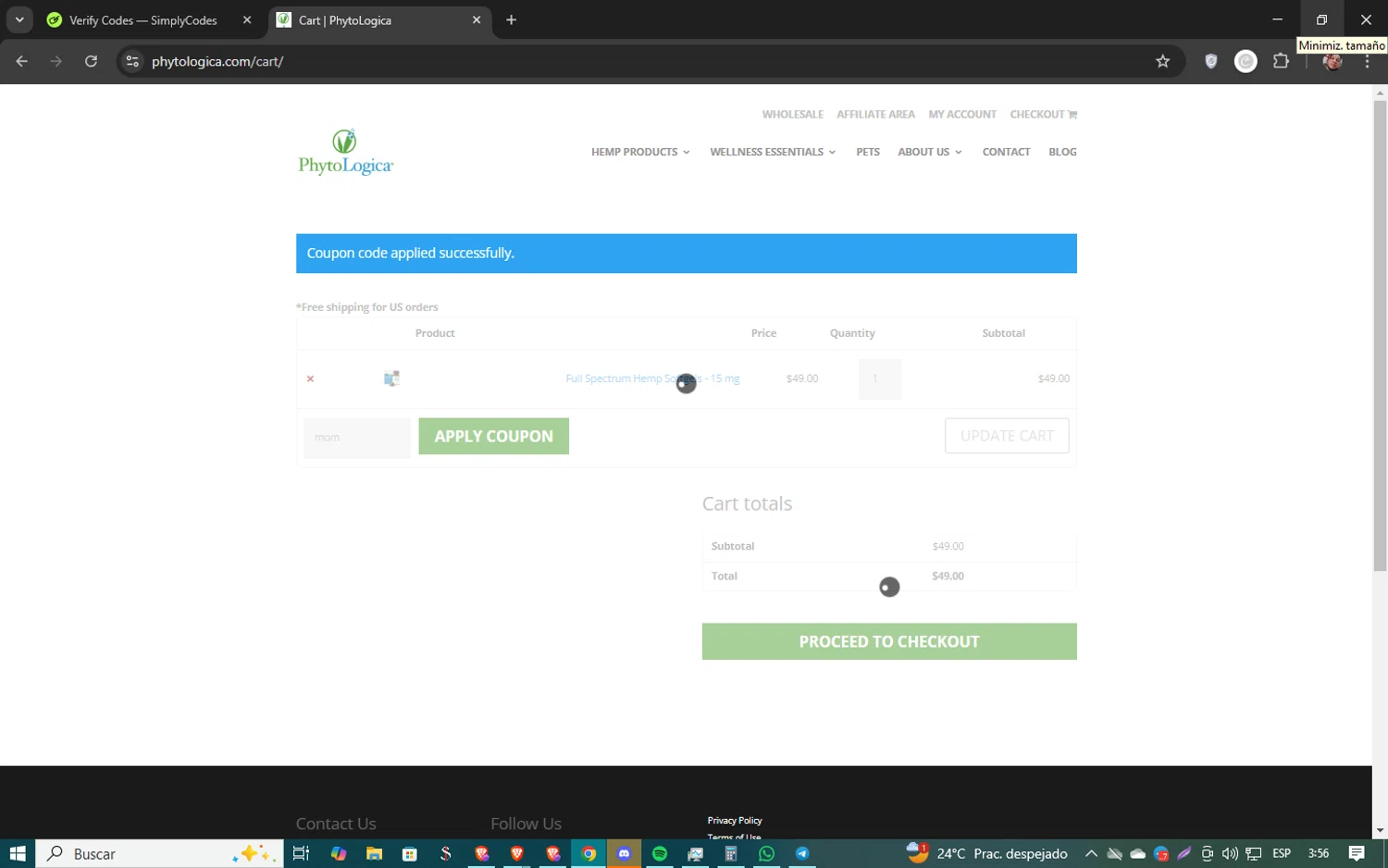Viewport: 1388px width, 868px height.
Task: Open Blog page
Action: click(x=1062, y=152)
